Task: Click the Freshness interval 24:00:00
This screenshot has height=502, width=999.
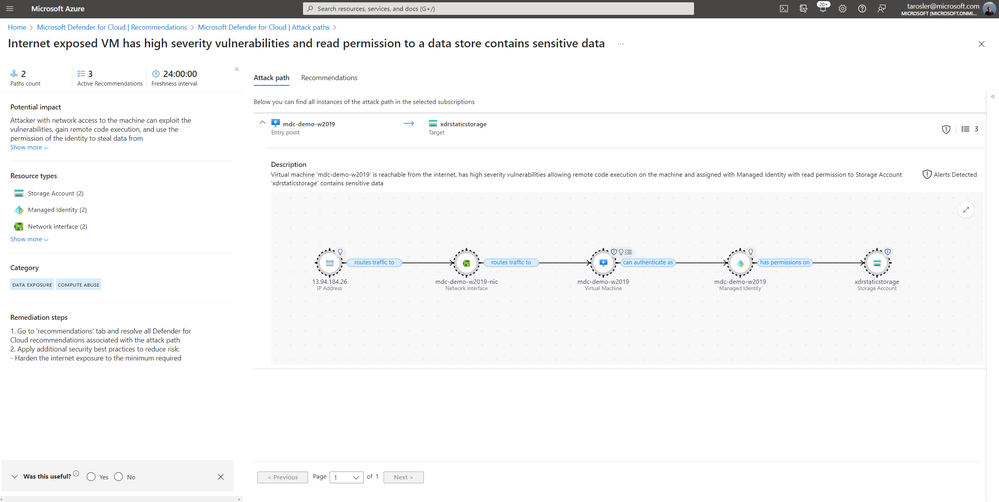Action: [x=180, y=74]
